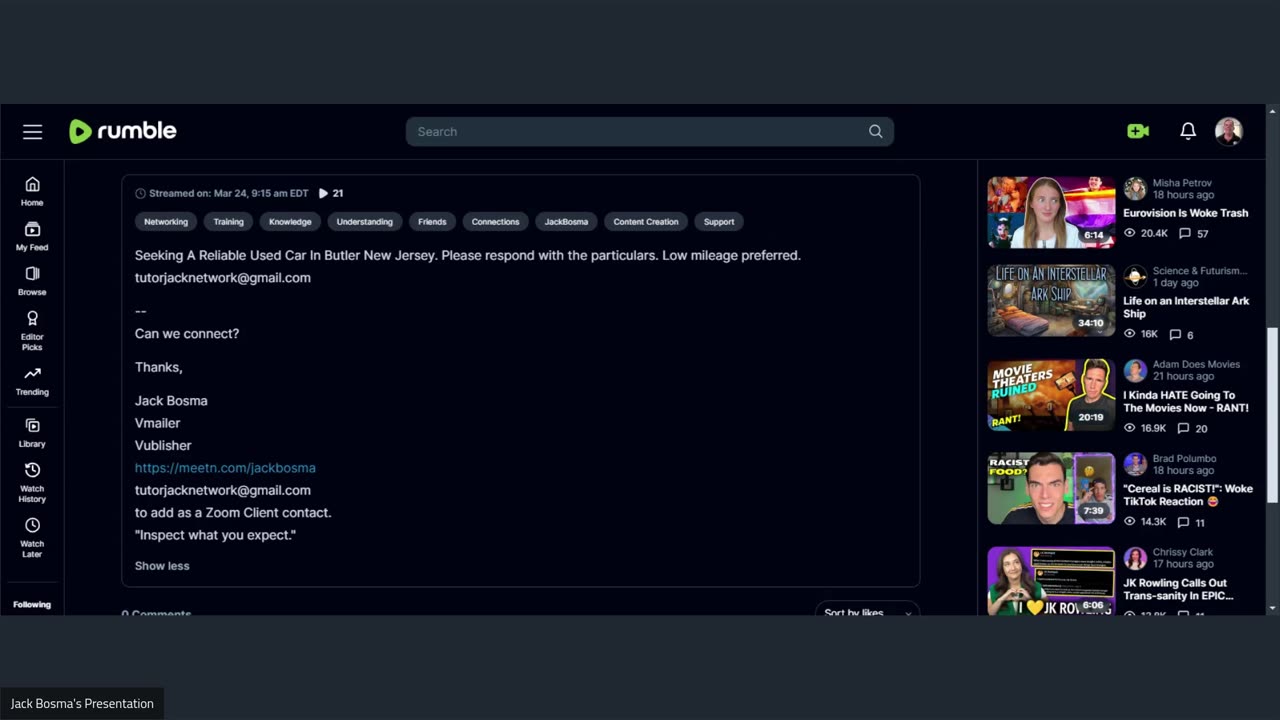The image size is (1280, 720).
Task: Open My Feed in the sidebar
Action: 32,236
